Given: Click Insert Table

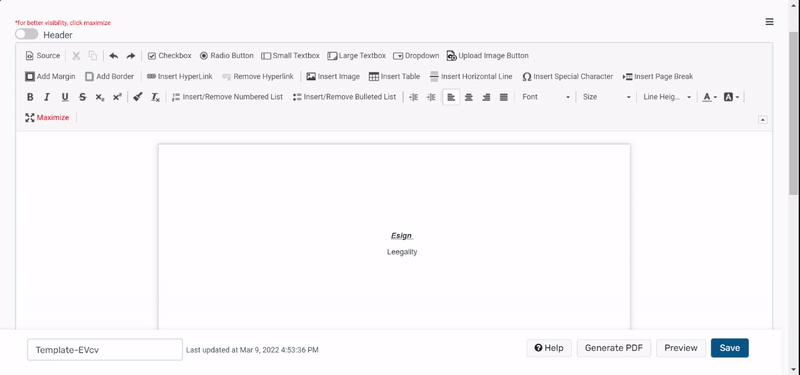Looking at the screenshot, I should [394, 77].
